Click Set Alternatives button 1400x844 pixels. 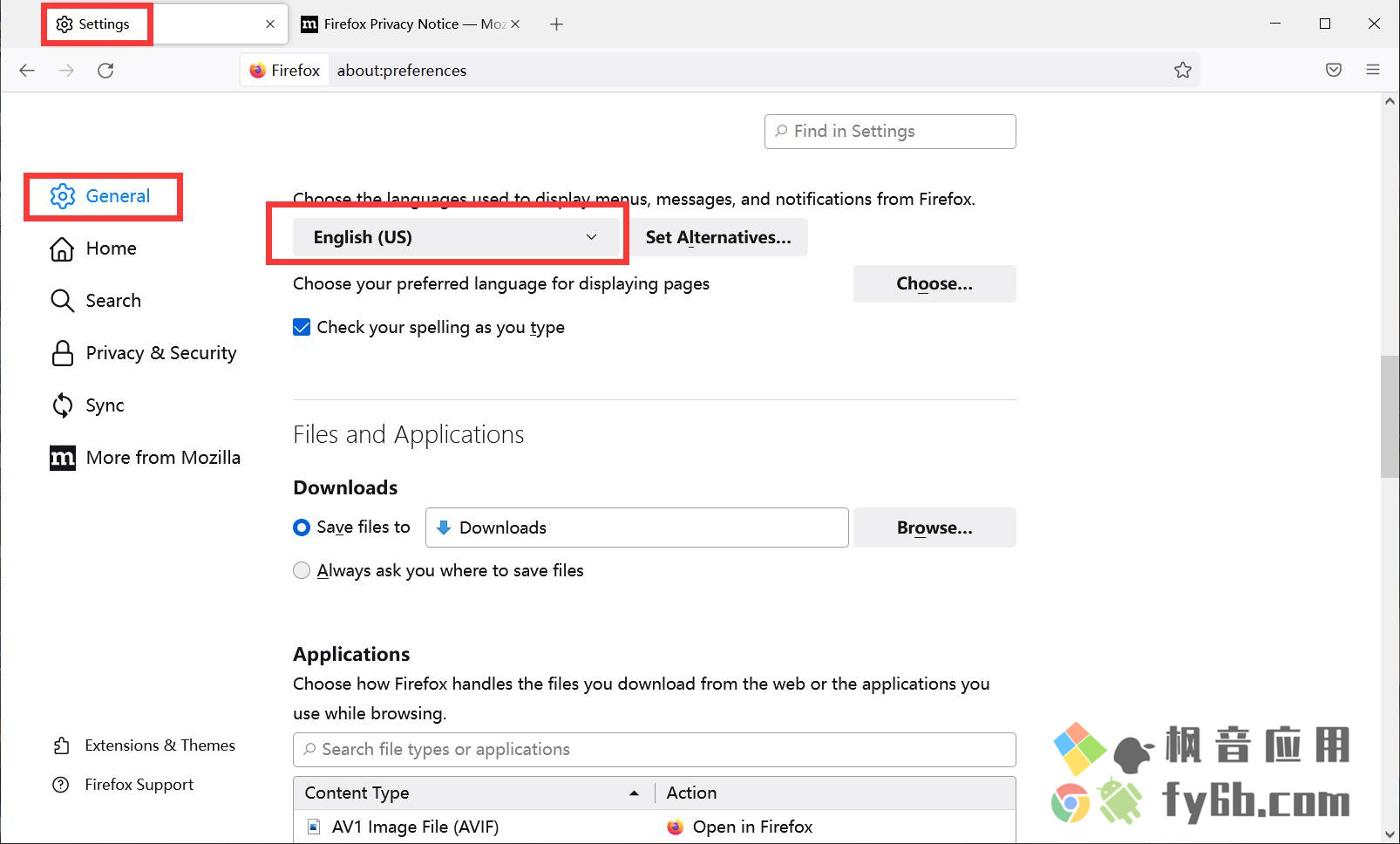[x=718, y=237]
